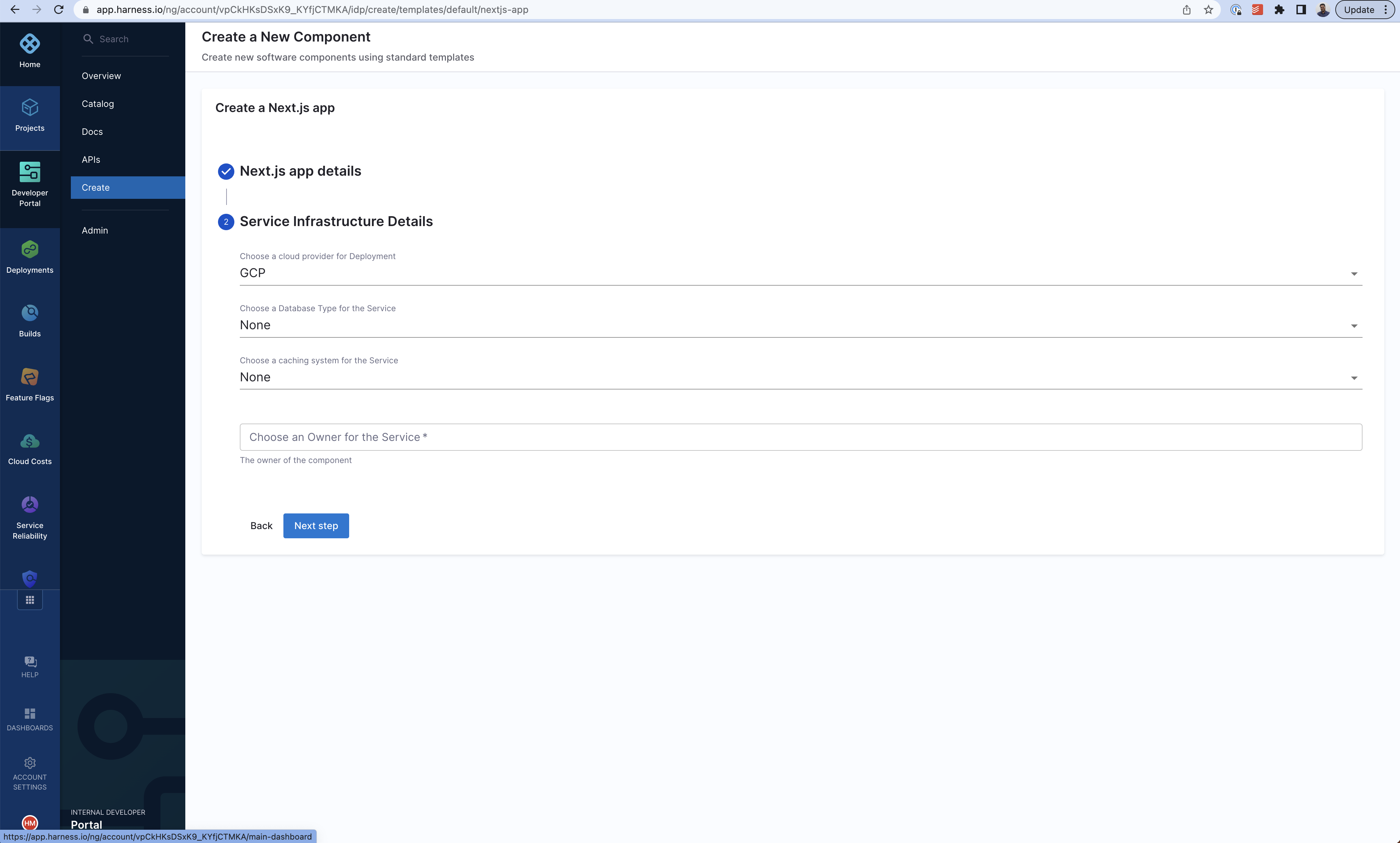
Task: Click the Back button
Action: (x=261, y=526)
